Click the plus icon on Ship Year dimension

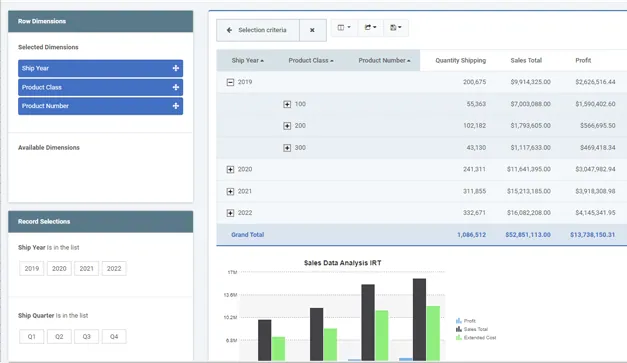[x=176, y=68]
